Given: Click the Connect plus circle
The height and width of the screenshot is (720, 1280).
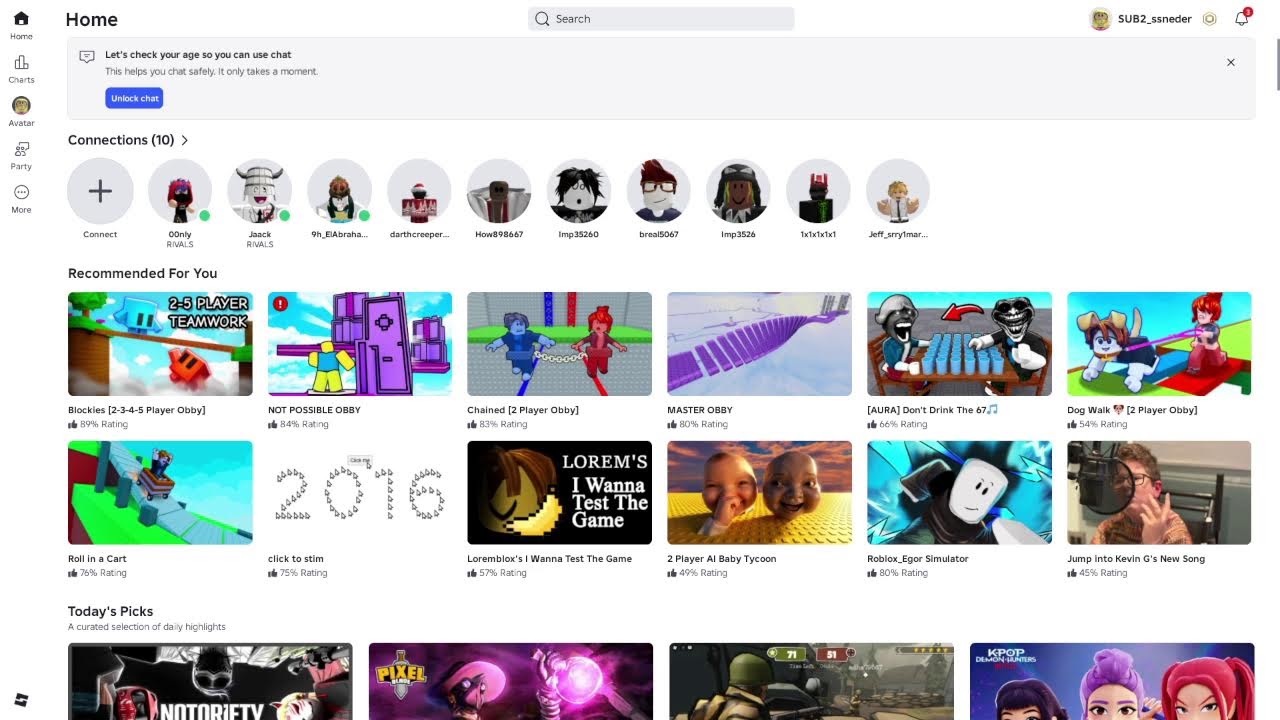Looking at the screenshot, I should coord(100,191).
